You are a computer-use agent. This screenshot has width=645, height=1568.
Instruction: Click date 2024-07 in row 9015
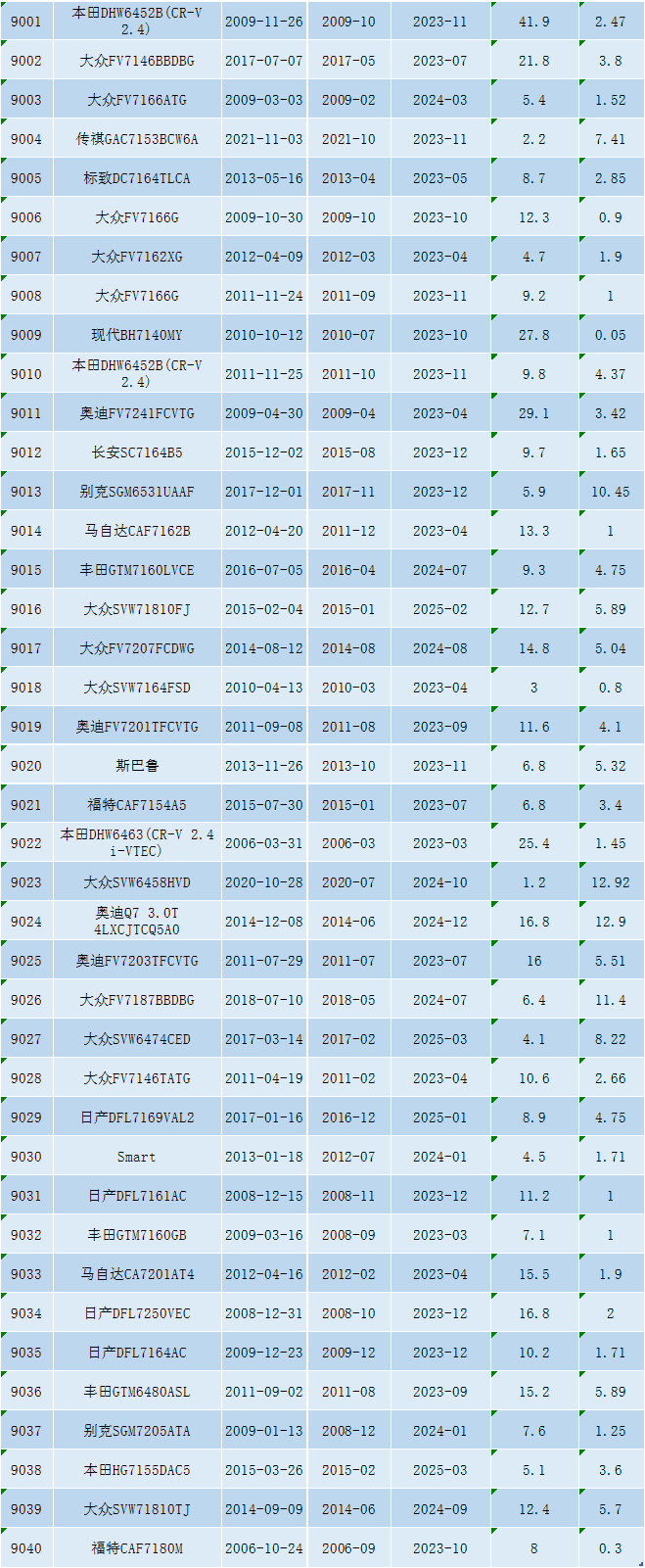pos(440,570)
